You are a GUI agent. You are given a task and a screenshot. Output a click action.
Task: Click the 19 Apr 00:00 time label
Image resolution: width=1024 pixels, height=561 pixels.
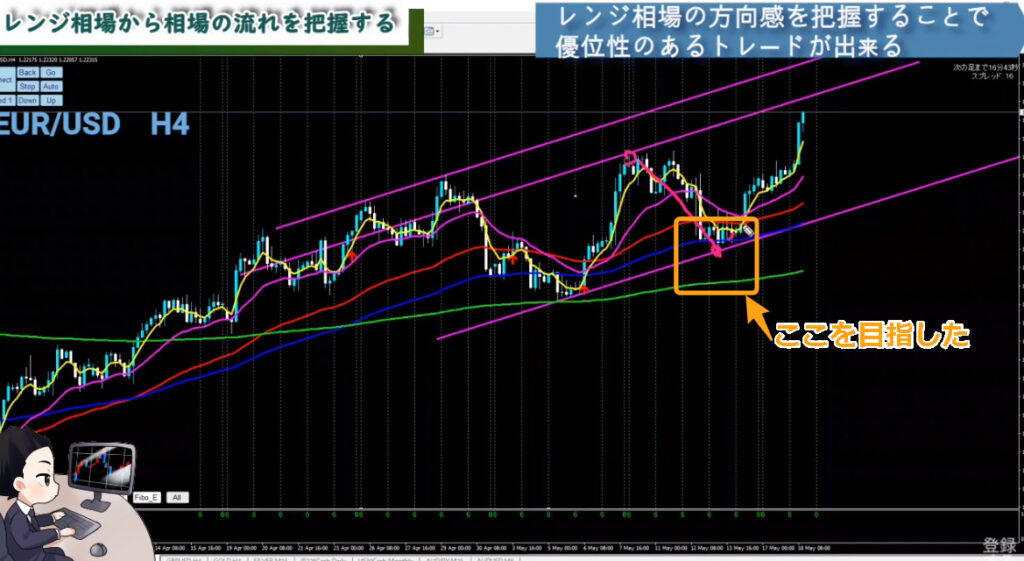coord(242,548)
